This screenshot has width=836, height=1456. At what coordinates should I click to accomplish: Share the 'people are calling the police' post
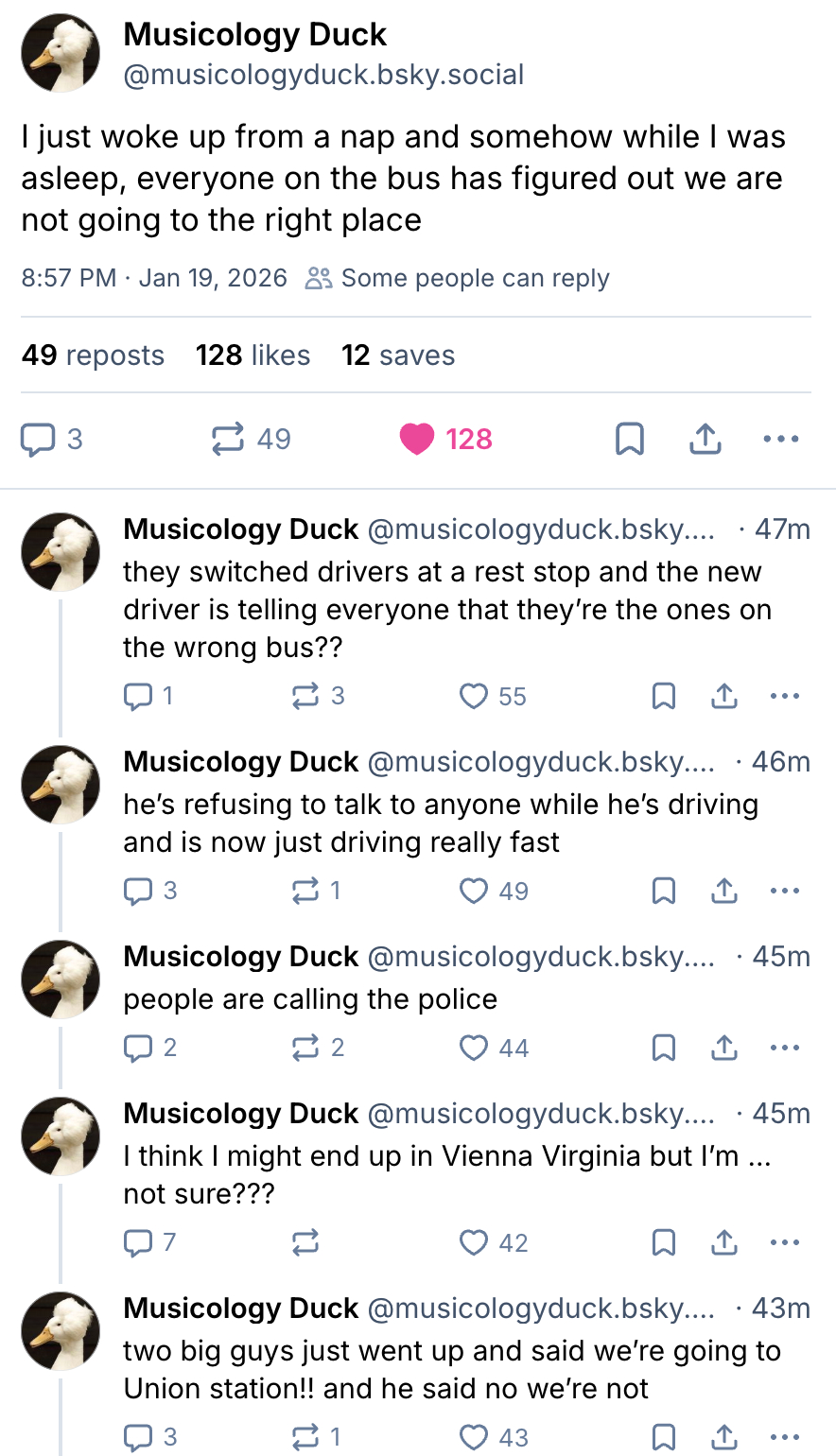click(x=724, y=1048)
